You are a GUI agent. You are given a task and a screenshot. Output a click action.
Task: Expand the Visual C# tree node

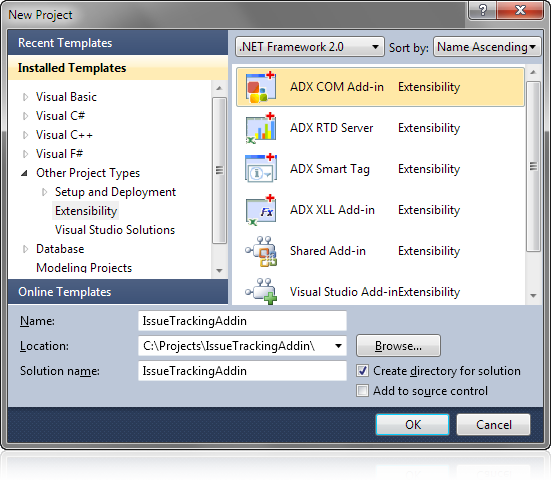click(x=25, y=116)
